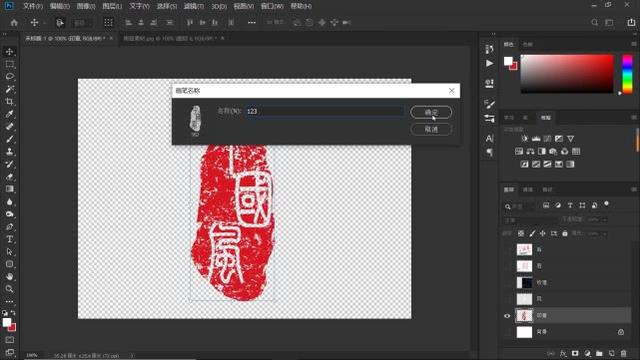The height and width of the screenshot is (360, 640).
Task: Open the 文件 (File) menu
Action: pyautogui.click(x=33, y=6)
